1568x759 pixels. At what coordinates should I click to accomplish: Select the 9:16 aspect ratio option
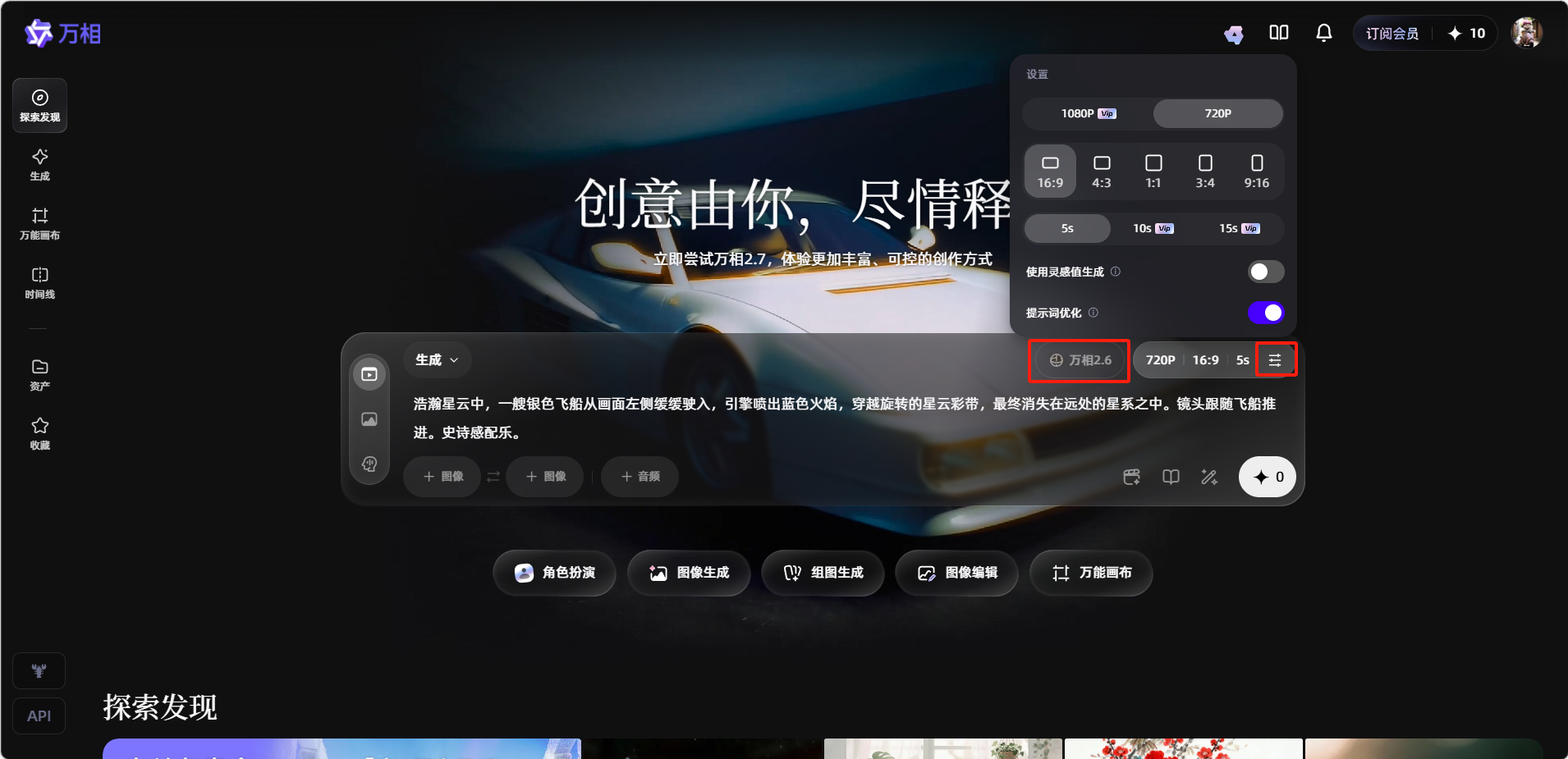(x=1256, y=171)
